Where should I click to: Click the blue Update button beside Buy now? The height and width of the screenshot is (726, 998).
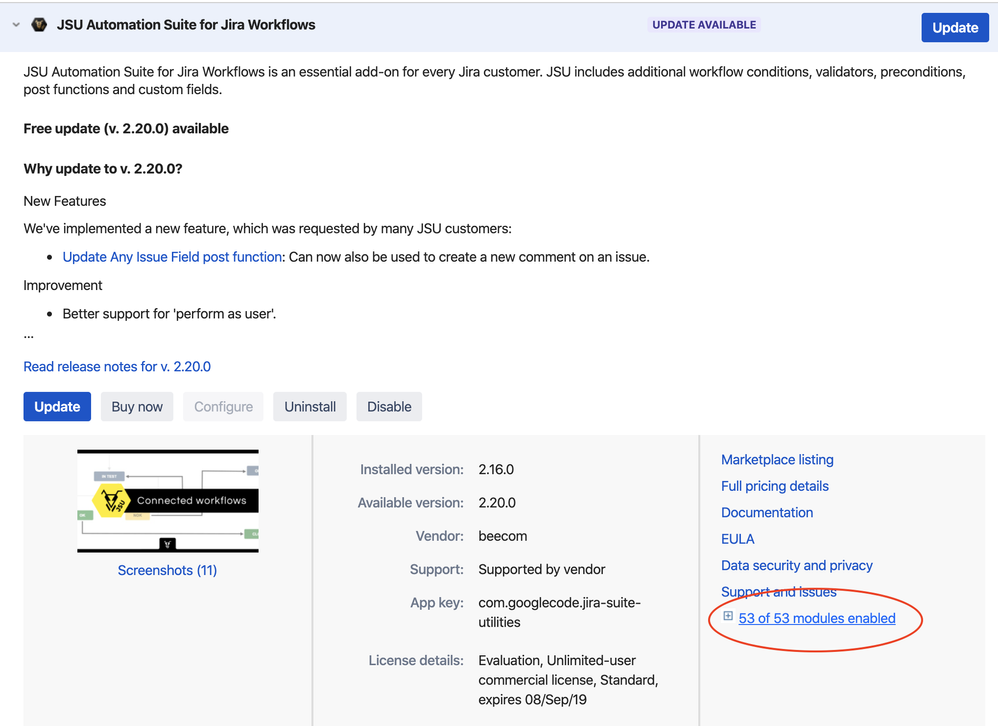pyautogui.click(x=57, y=407)
